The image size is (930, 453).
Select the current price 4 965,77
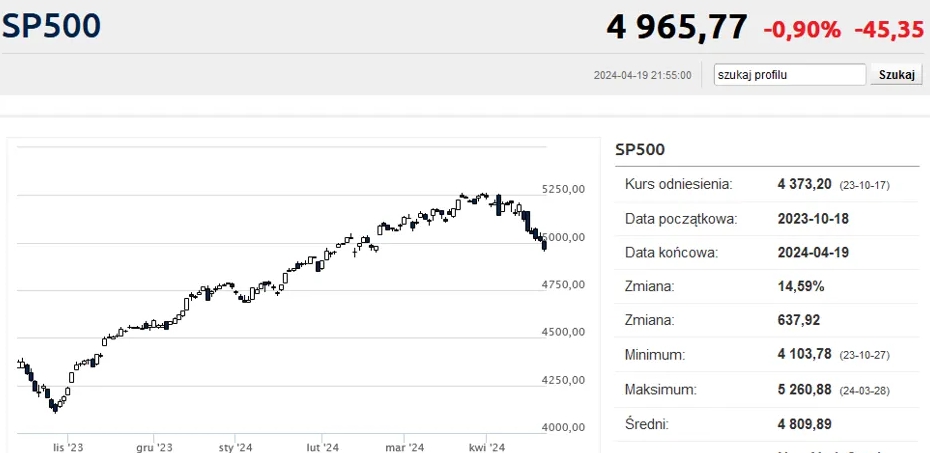[x=676, y=27]
